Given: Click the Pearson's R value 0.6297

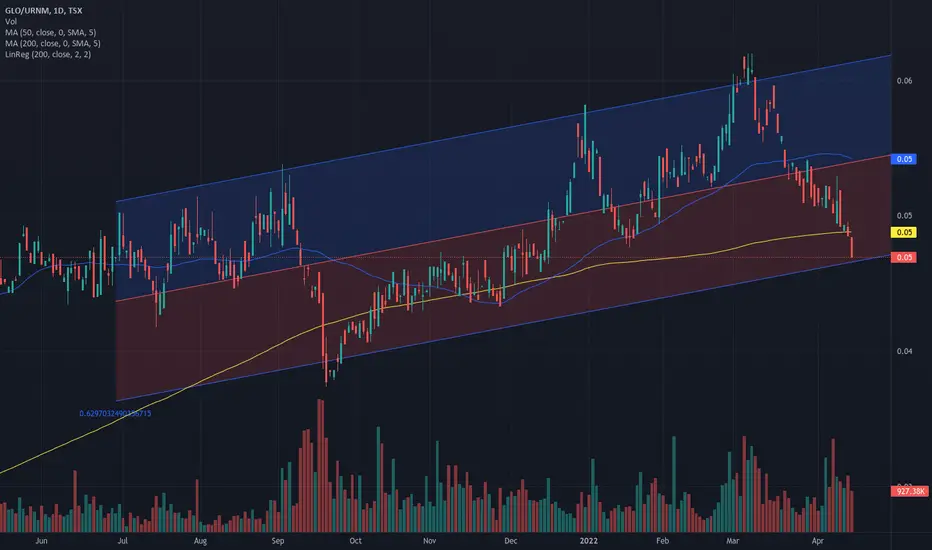Looking at the screenshot, I should [115, 413].
